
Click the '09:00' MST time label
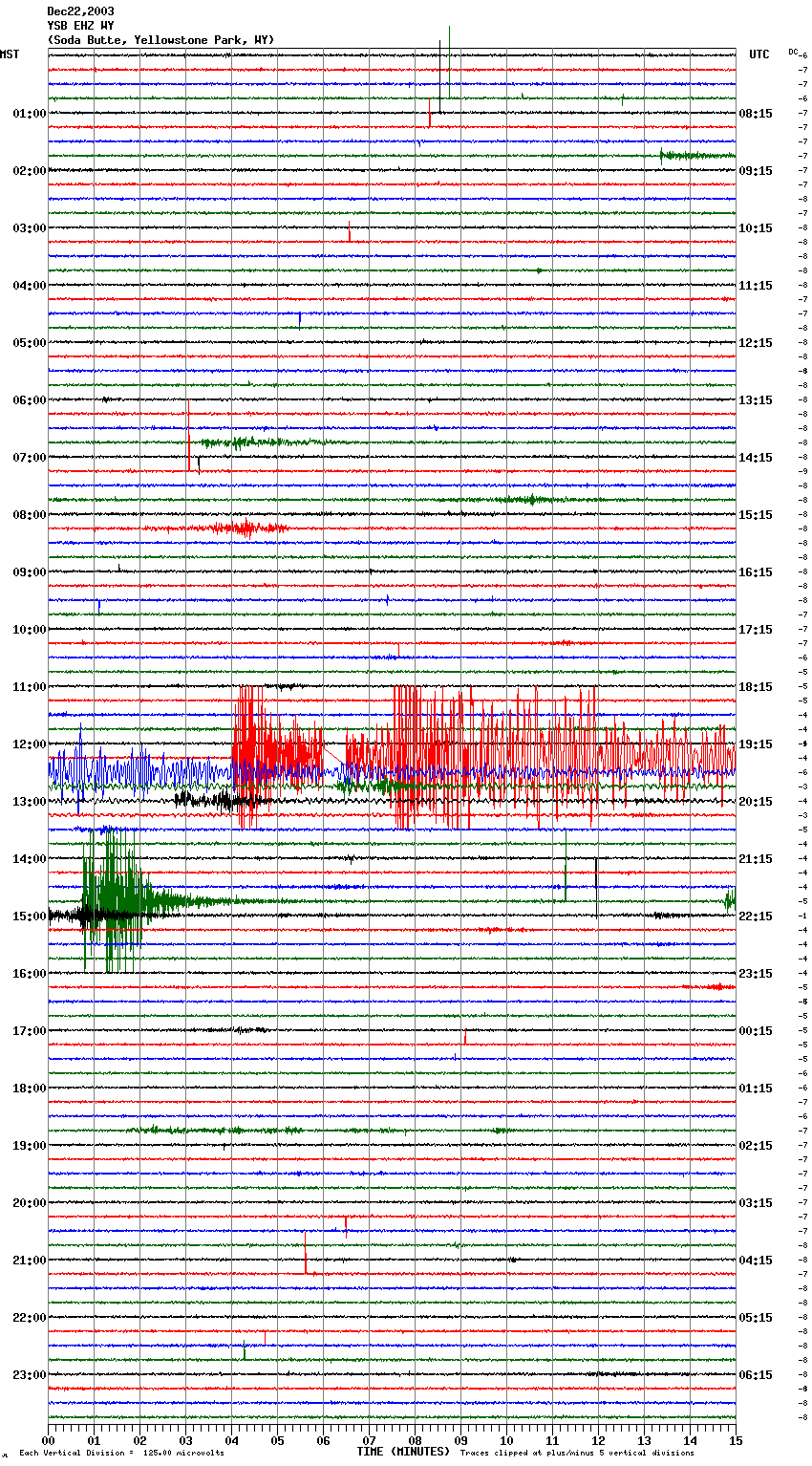point(30,572)
